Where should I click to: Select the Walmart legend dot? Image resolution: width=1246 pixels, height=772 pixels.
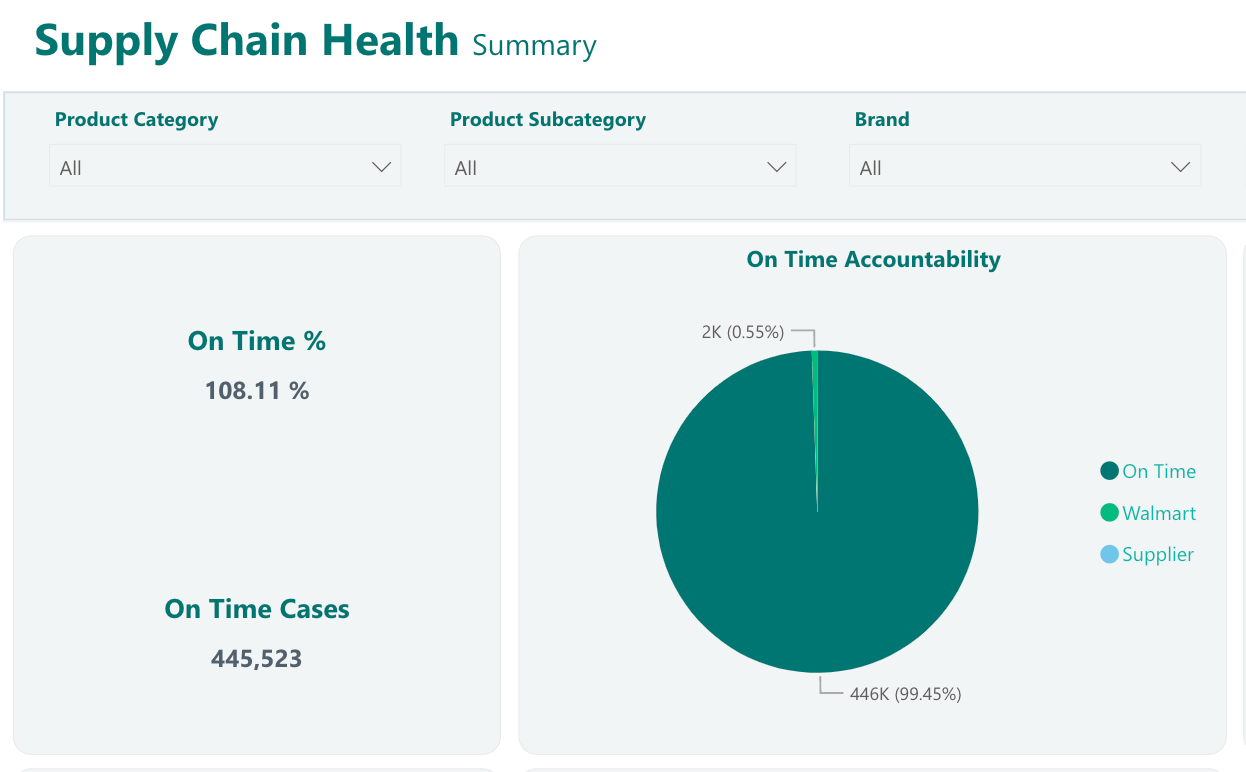pos(1109,513)
